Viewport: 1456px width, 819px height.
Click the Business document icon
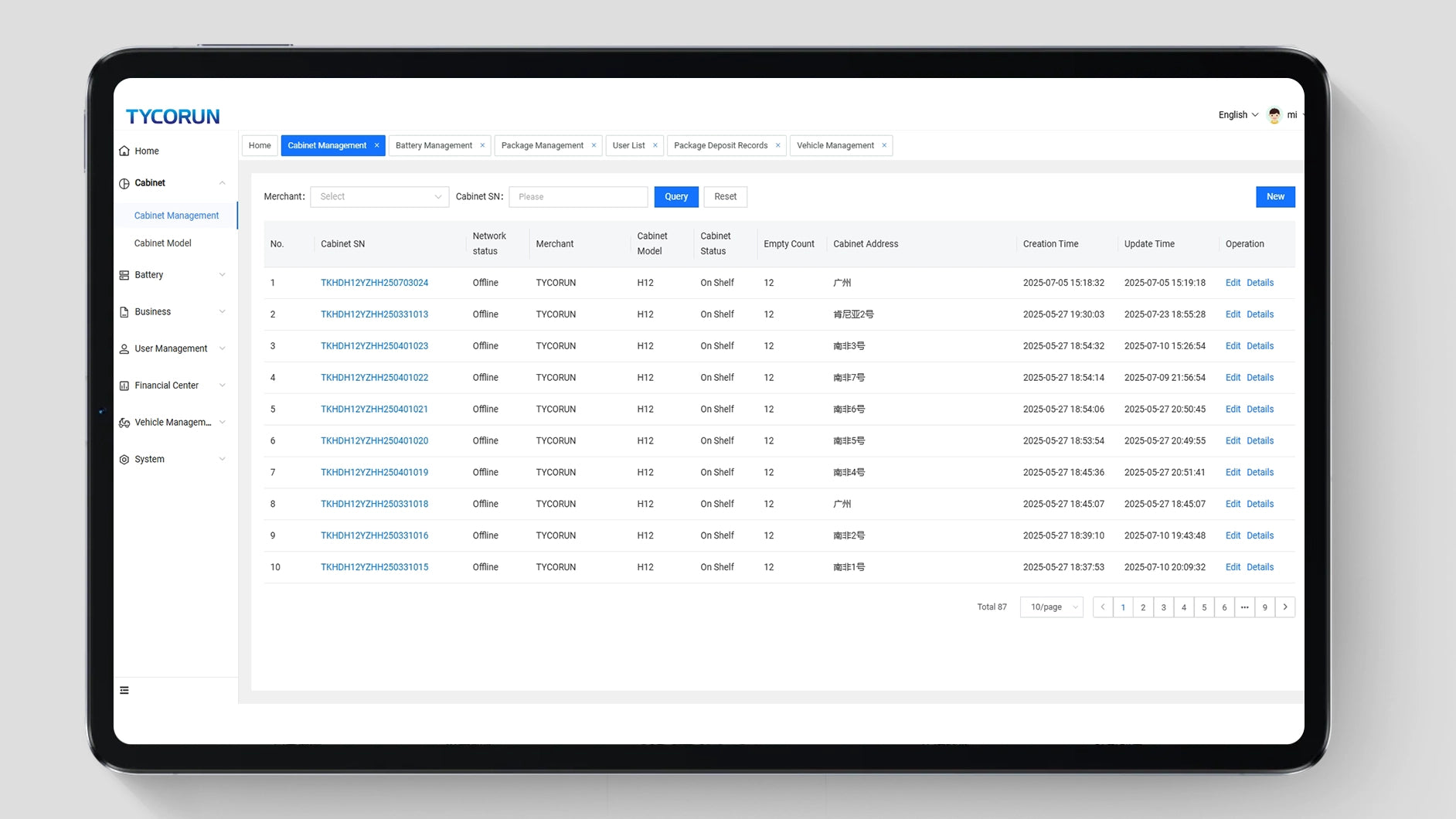point(124,312)
